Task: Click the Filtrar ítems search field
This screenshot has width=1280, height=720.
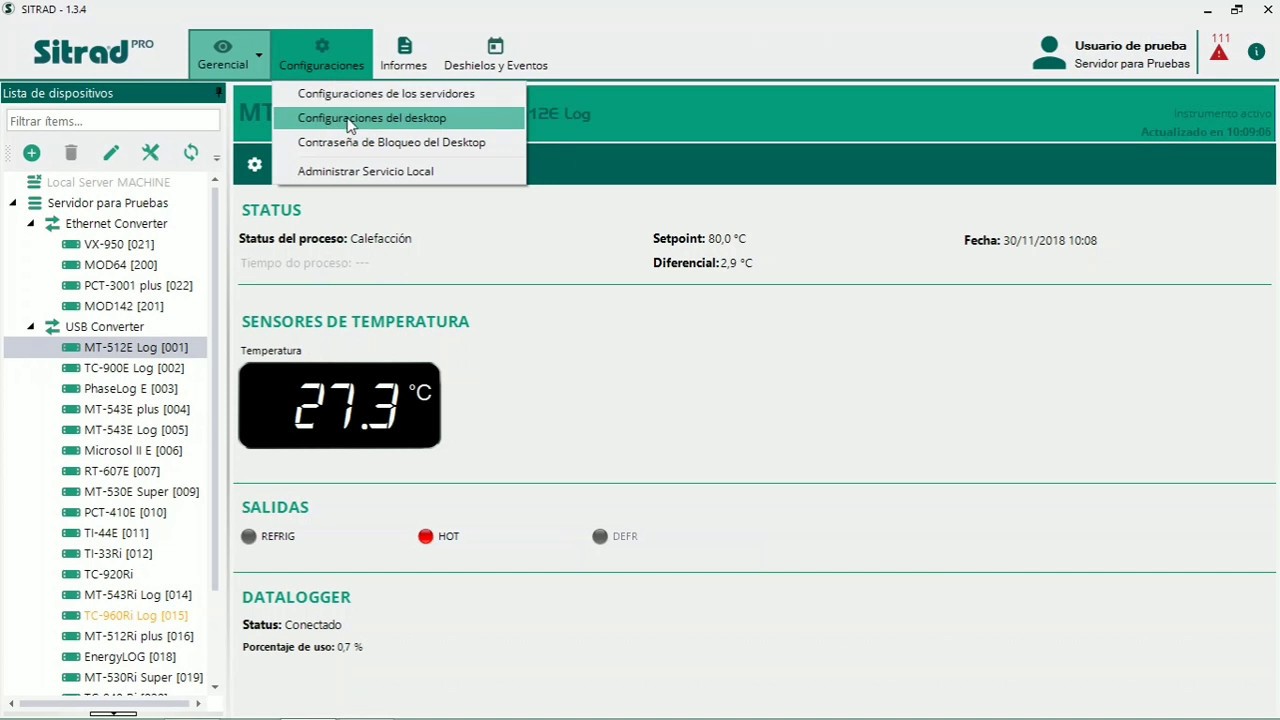Action: (112, 121)
